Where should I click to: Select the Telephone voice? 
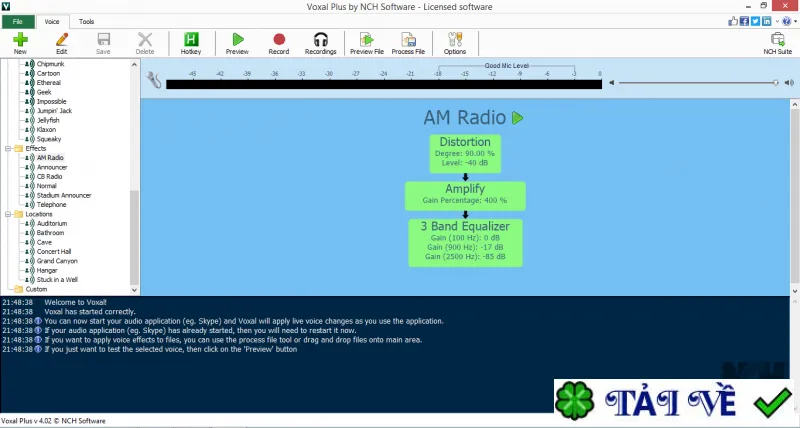(x=52, y=205)
